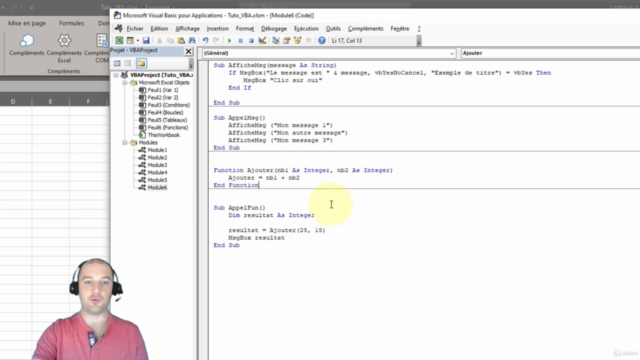The image size is (640, 360).
Task: Close the Projet - VBAProject pane
Action: [188, 51]
